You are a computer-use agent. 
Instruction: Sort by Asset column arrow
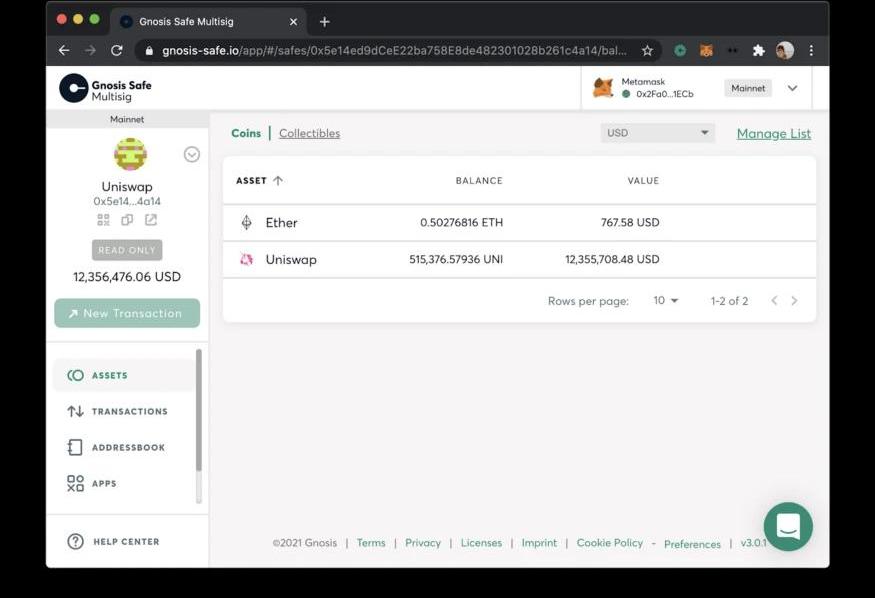(x=278, y=180)
